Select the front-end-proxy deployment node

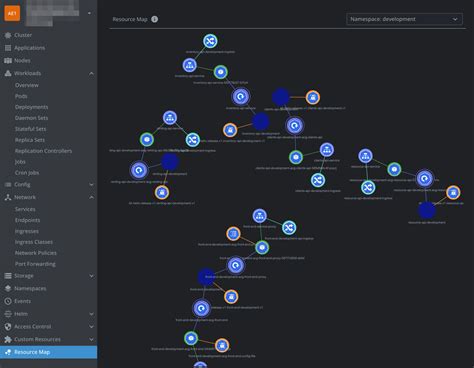click(236, 265)
